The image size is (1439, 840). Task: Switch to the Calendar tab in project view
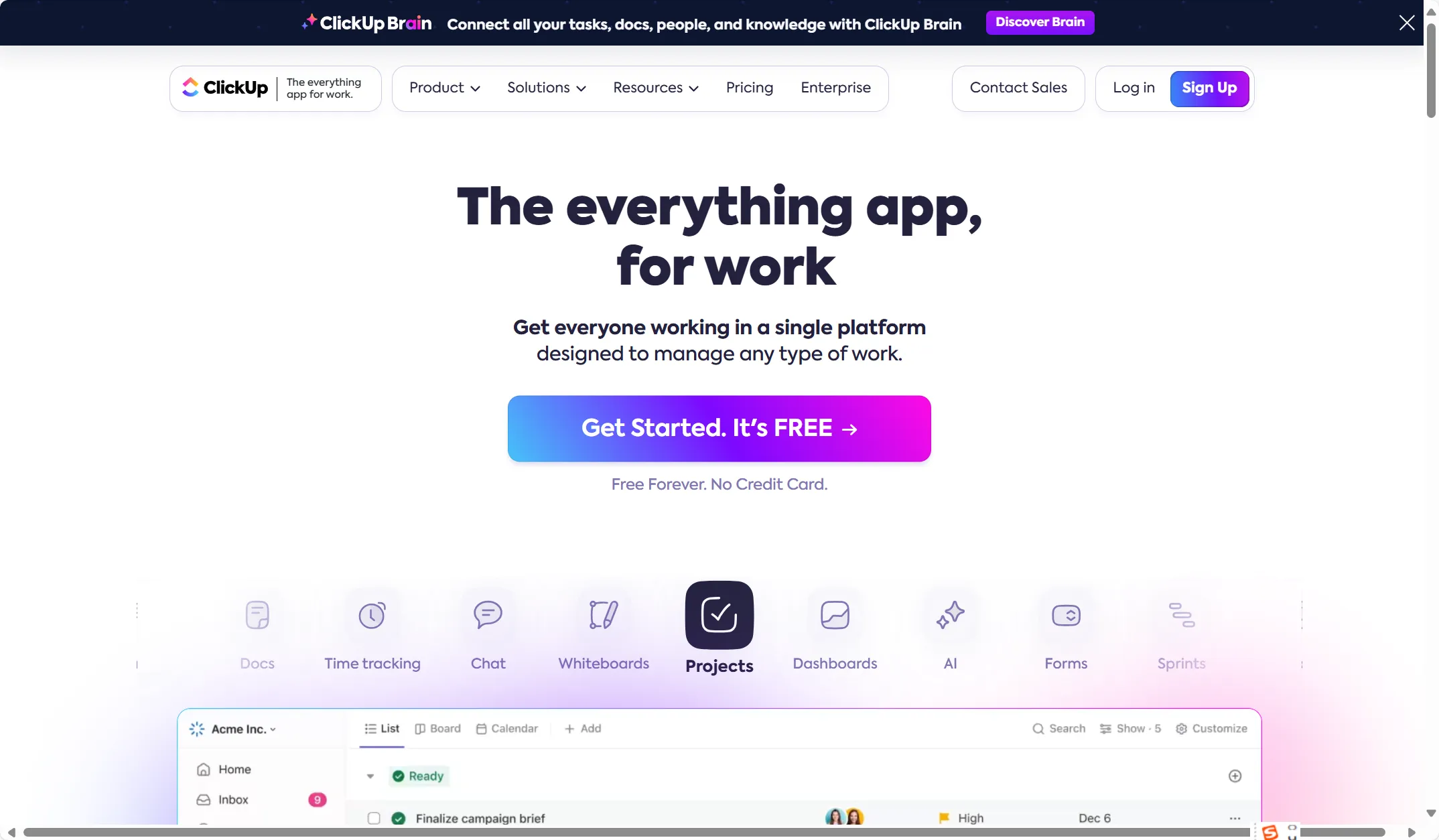coord(514,728)
